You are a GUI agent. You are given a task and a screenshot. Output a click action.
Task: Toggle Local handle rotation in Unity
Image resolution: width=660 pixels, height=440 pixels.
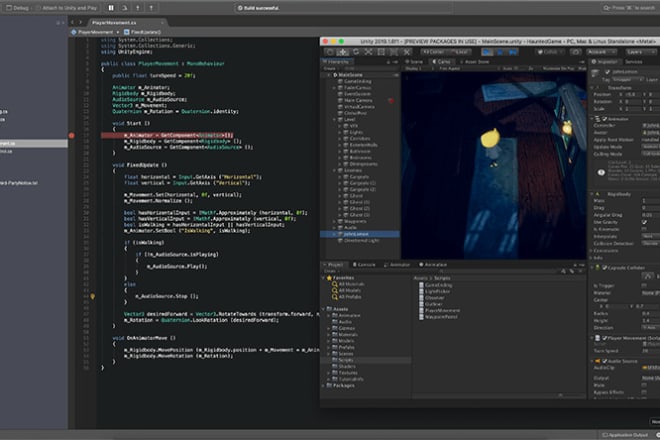click(460, 52)
